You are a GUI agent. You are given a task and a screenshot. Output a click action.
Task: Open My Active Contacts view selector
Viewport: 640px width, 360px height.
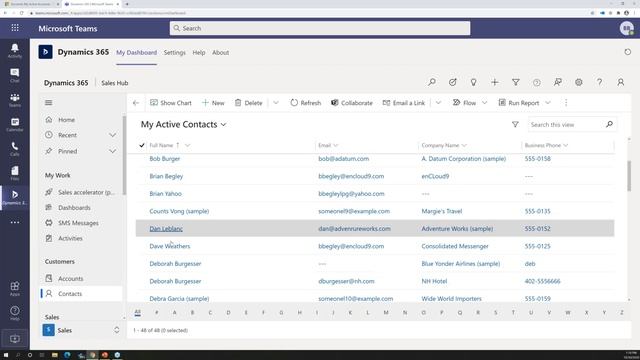(183, 124)
